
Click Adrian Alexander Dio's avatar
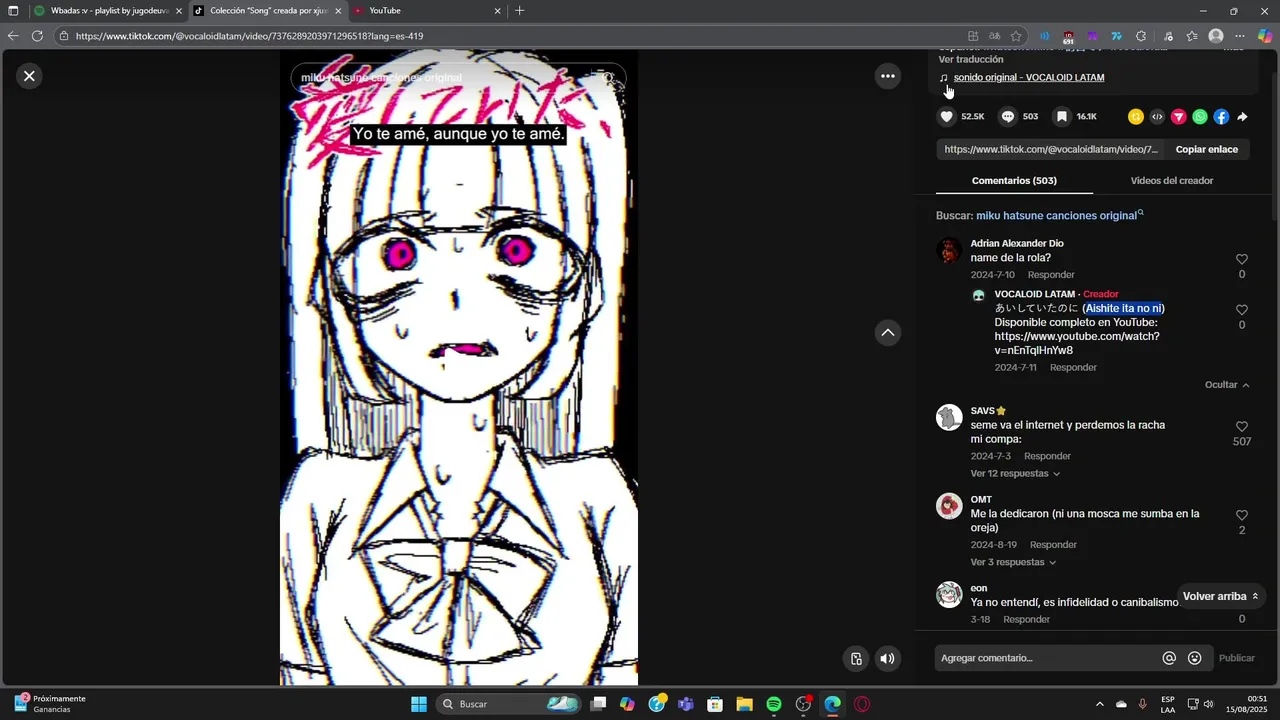(949, 250)
